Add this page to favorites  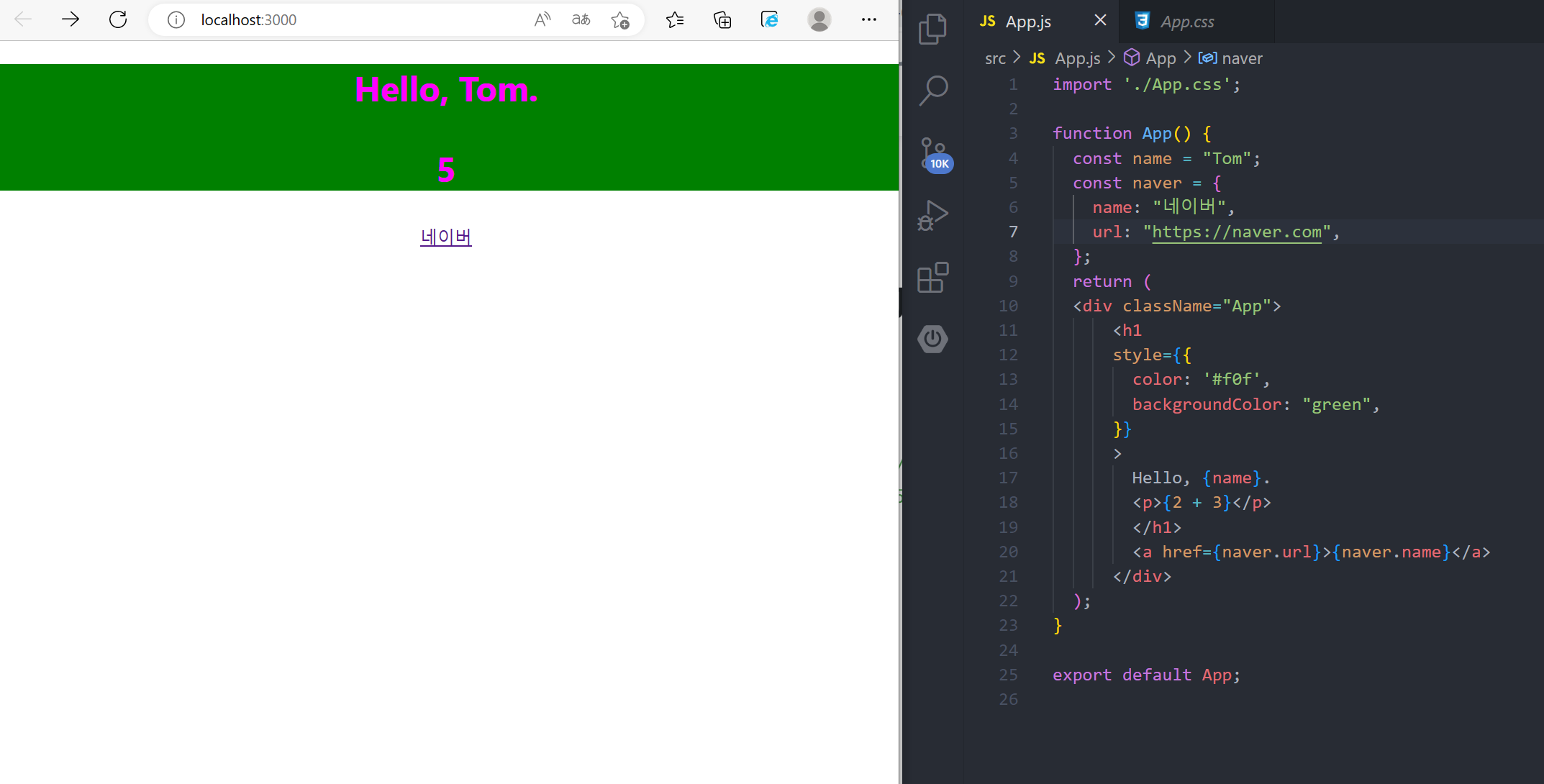click(620, 19)
